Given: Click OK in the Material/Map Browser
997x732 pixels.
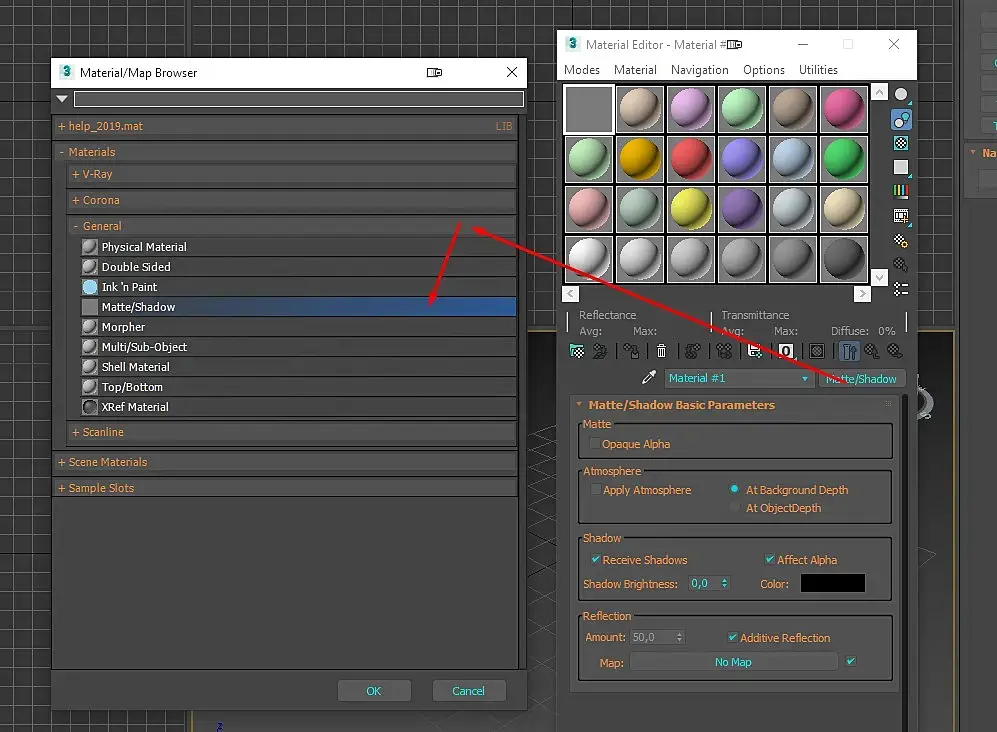Looking at the screenshot, I should point(374,691).
